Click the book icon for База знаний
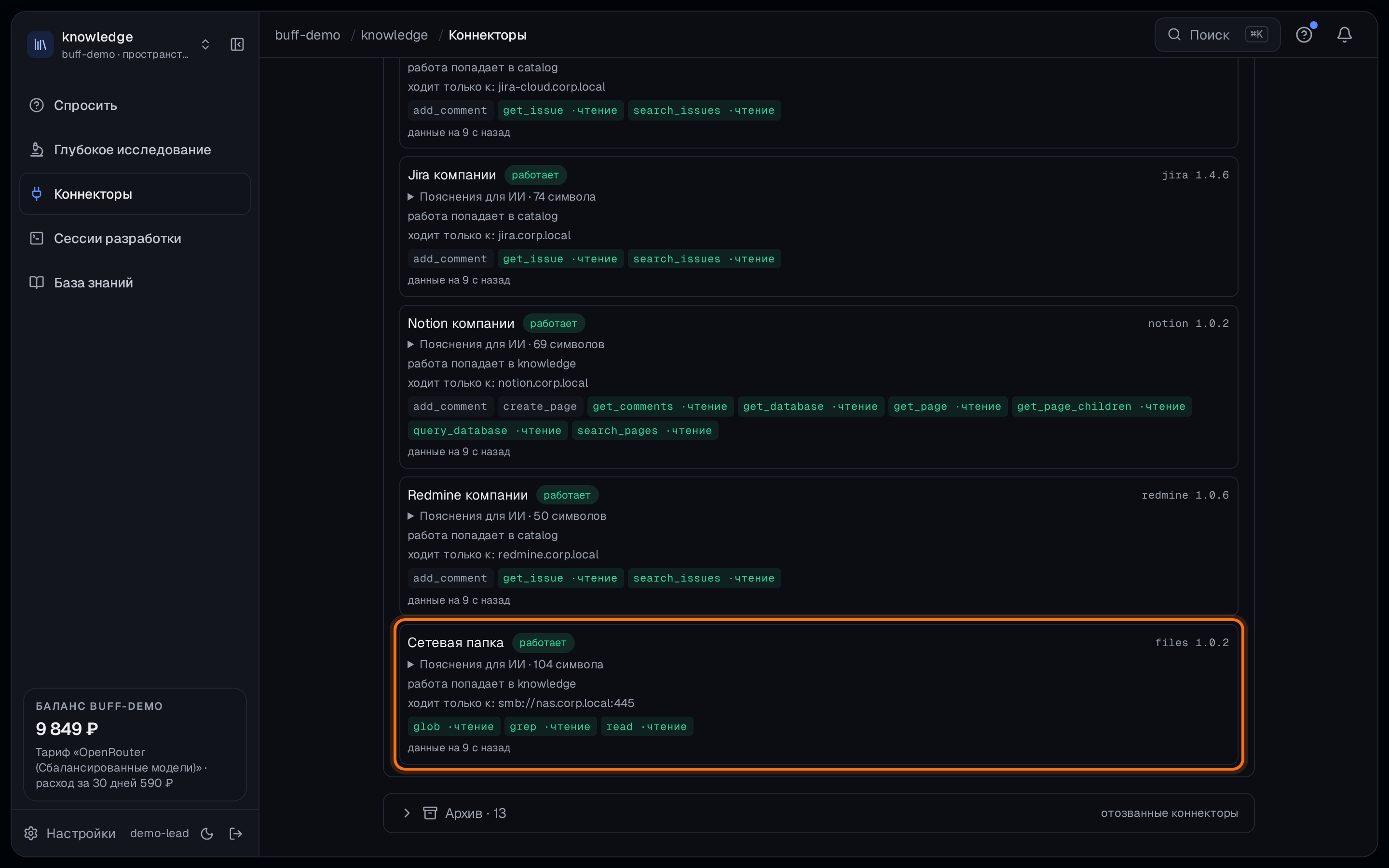 tap(37, 283)
